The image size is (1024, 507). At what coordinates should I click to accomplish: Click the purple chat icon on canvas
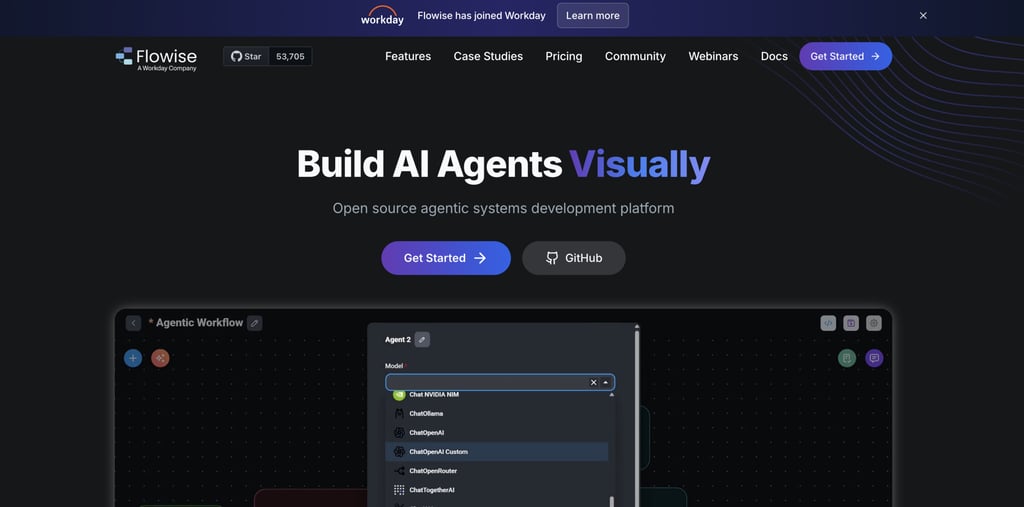click(874, 358)
